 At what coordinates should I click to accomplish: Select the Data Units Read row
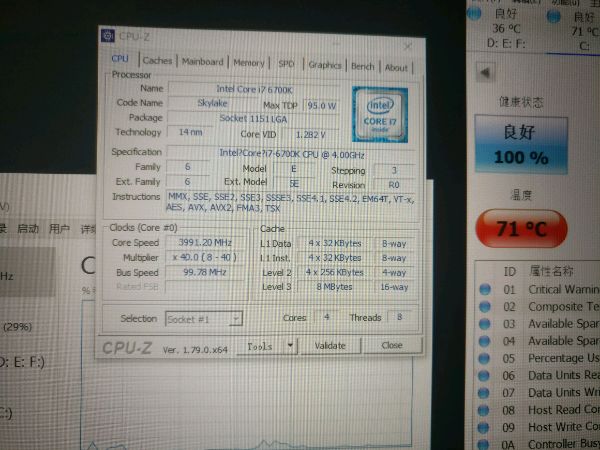tap(538, 375)
